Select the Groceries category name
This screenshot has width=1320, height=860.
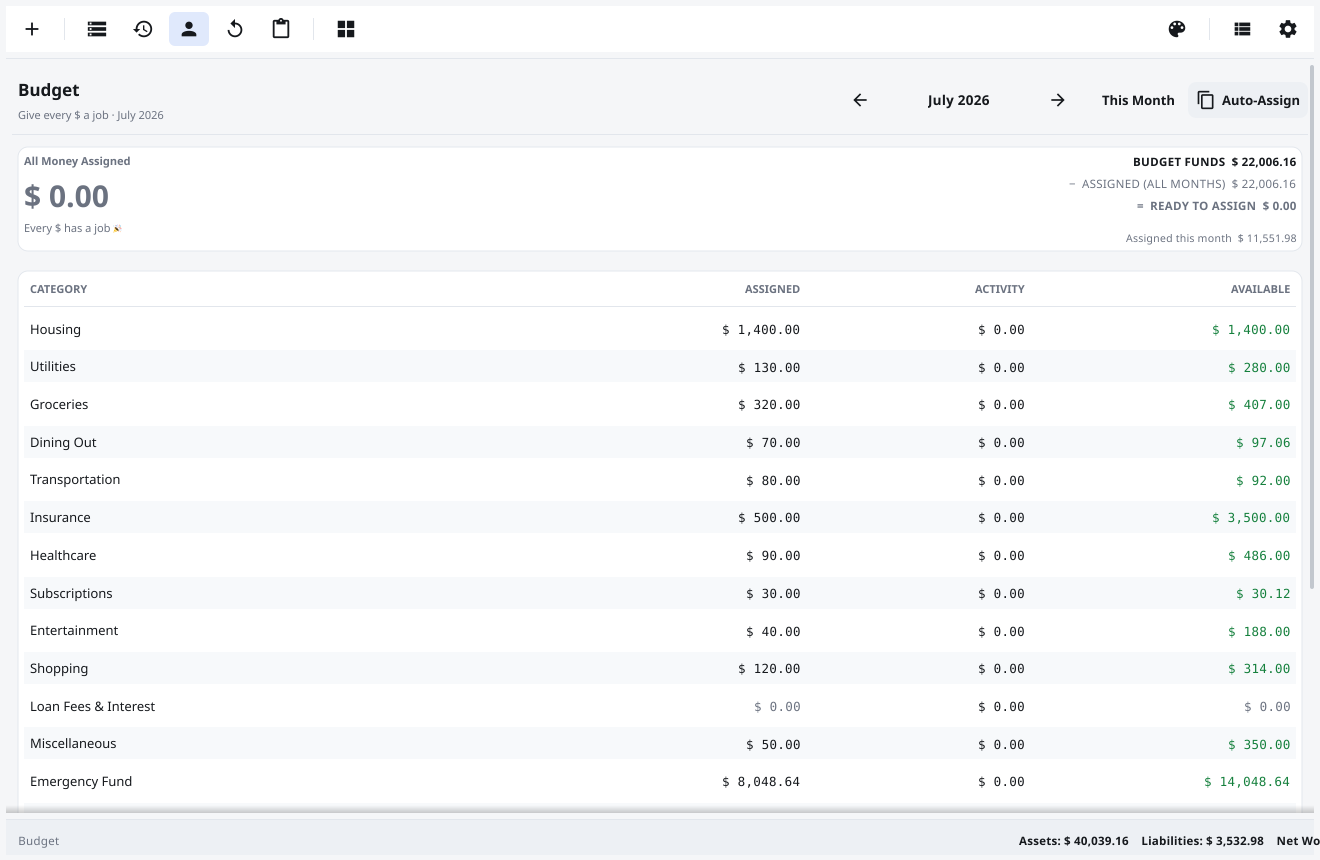59,404
